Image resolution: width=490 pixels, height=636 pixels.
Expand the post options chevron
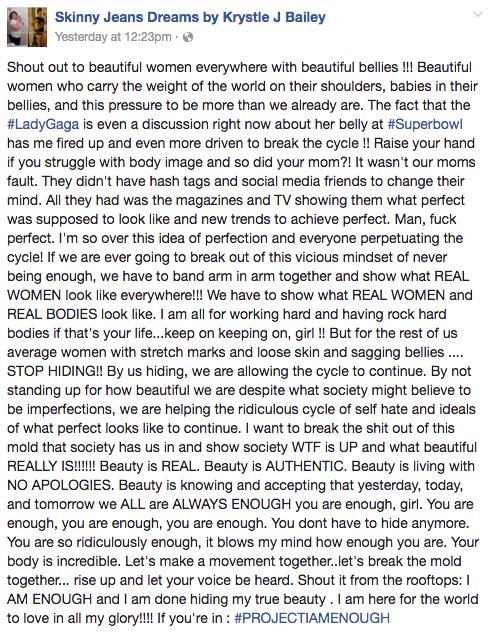[478, 15]
